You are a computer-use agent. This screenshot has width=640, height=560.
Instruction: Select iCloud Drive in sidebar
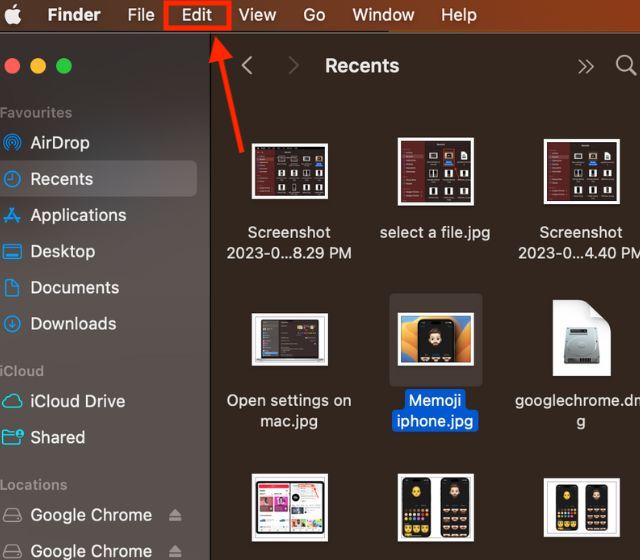pyautogui.click(x=77, y=401)
